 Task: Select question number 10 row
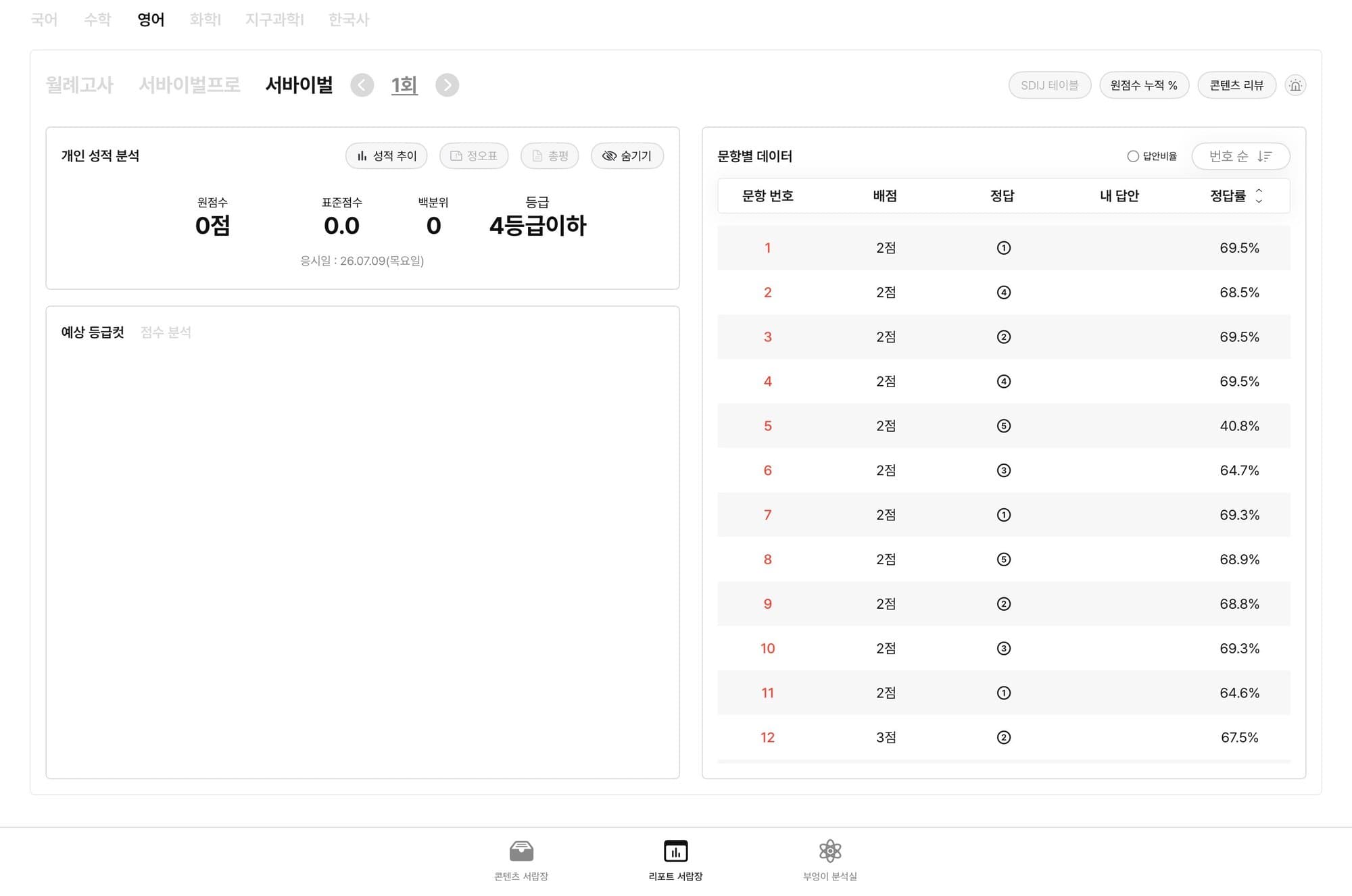click(1004, 649)
